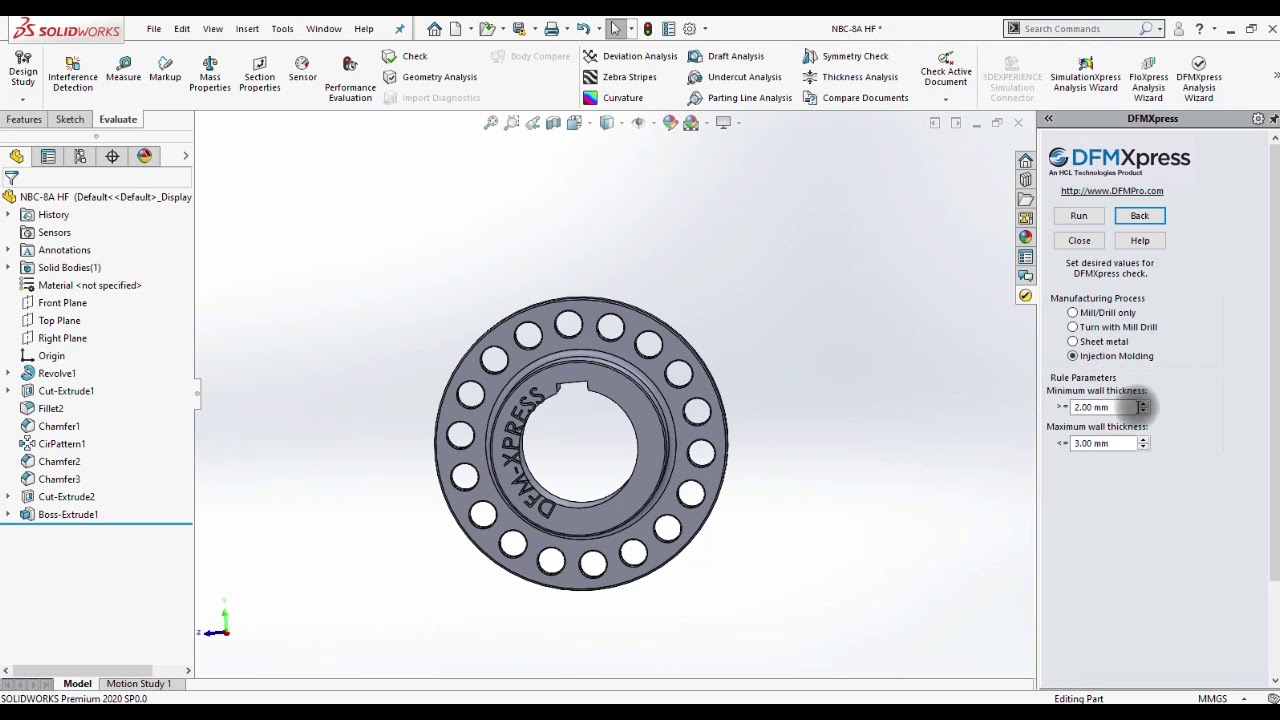Expand Cut-Extrude1 feature
This screenshot has height=720, width=1280.
click(8, 391)
